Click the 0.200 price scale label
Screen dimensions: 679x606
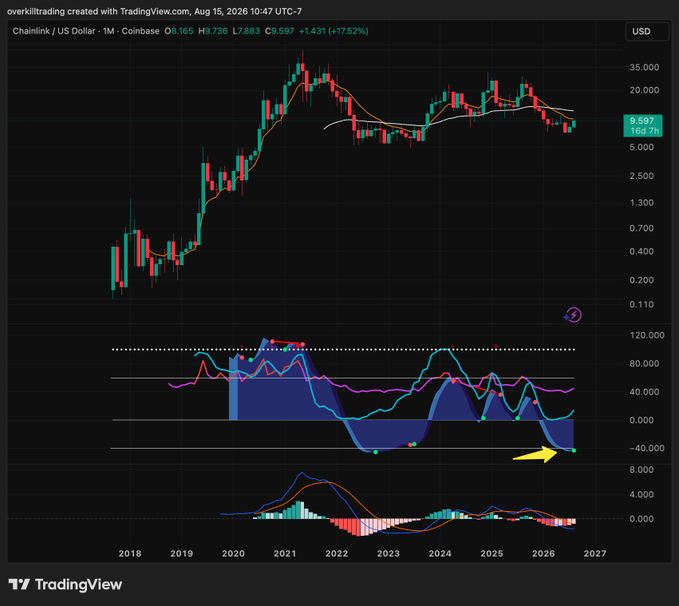pos(644,280)
